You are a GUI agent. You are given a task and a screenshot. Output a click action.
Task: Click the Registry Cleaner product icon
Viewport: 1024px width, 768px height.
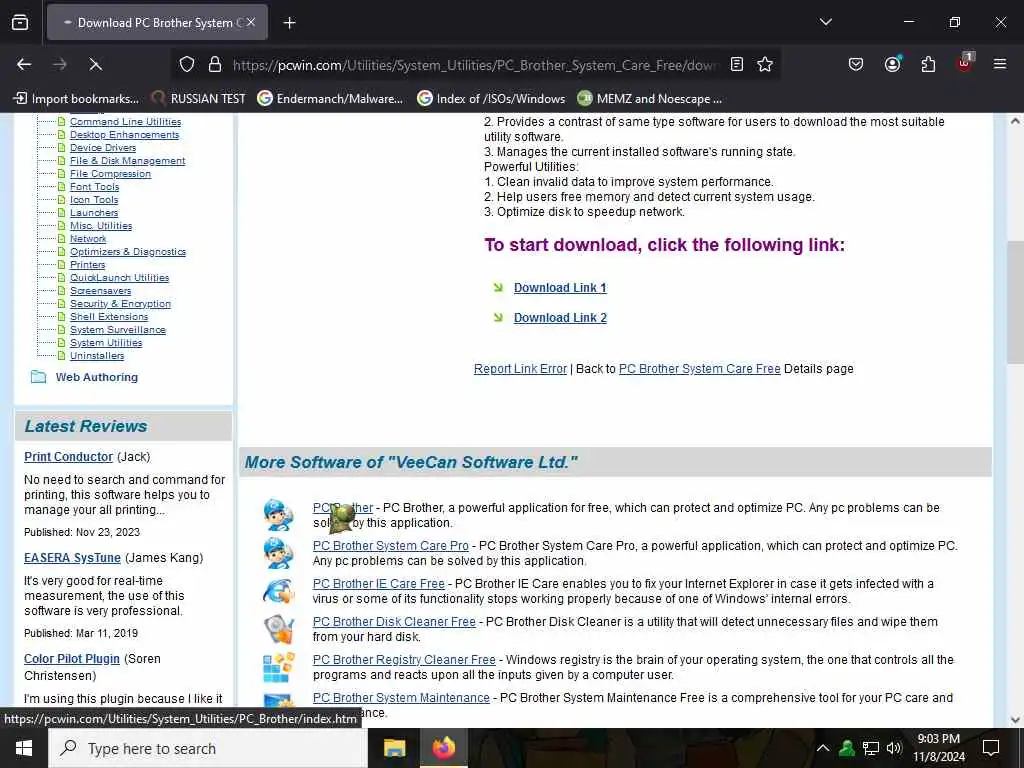coord(279,667)
